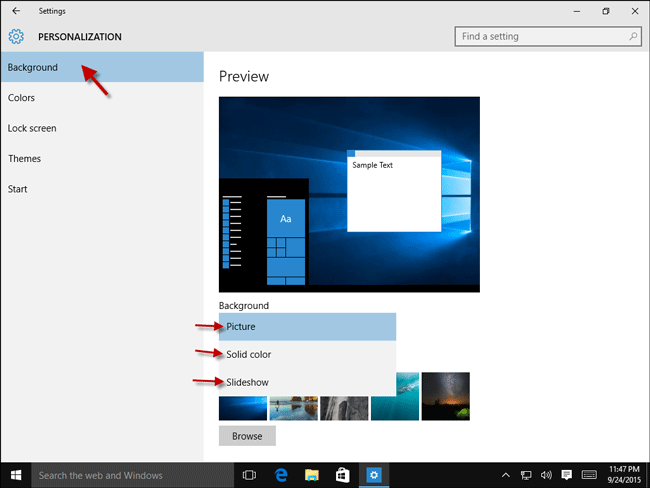Open the Windows Start button

16,475
